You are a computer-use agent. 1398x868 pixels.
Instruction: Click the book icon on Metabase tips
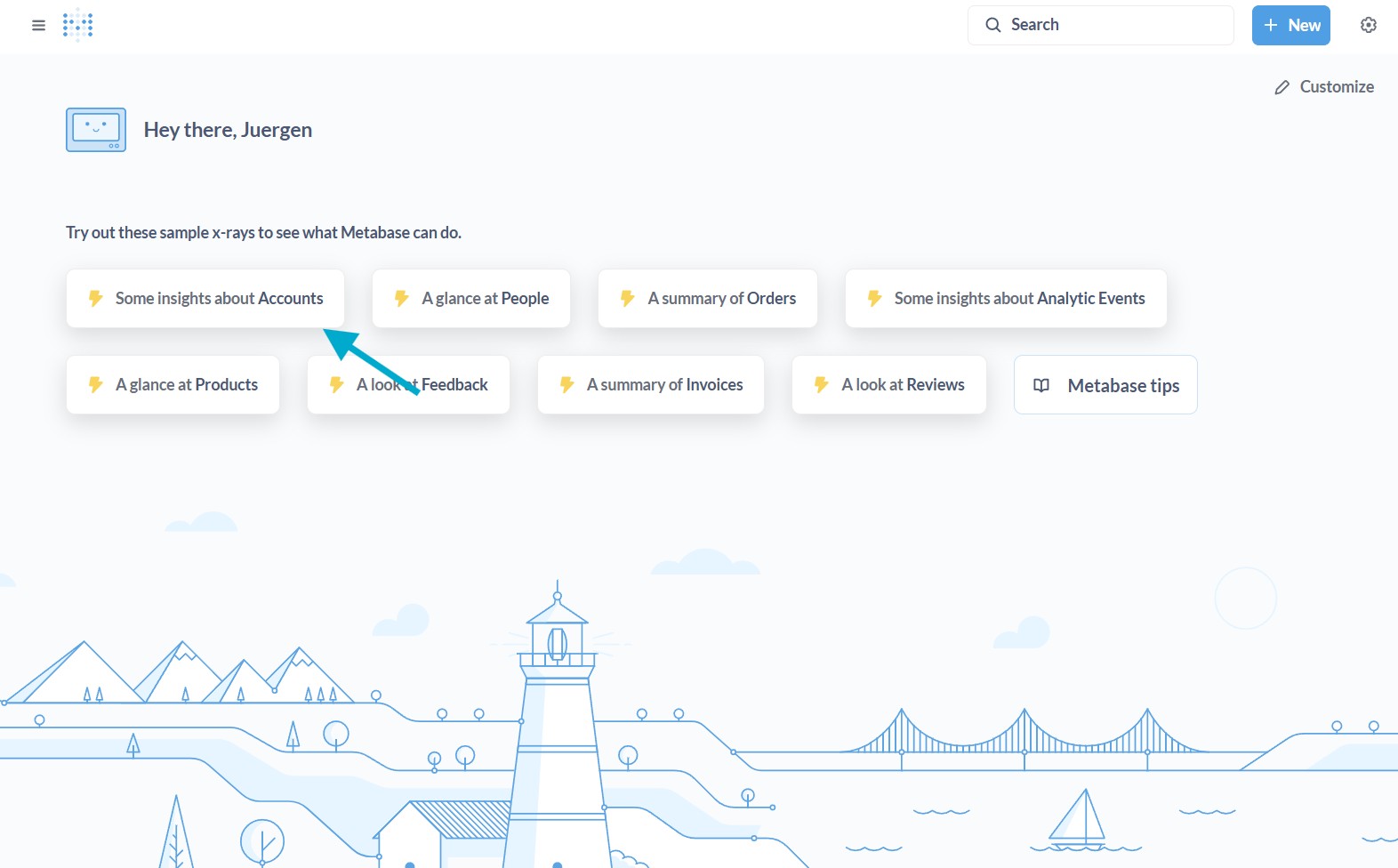tap(1041, 385)
